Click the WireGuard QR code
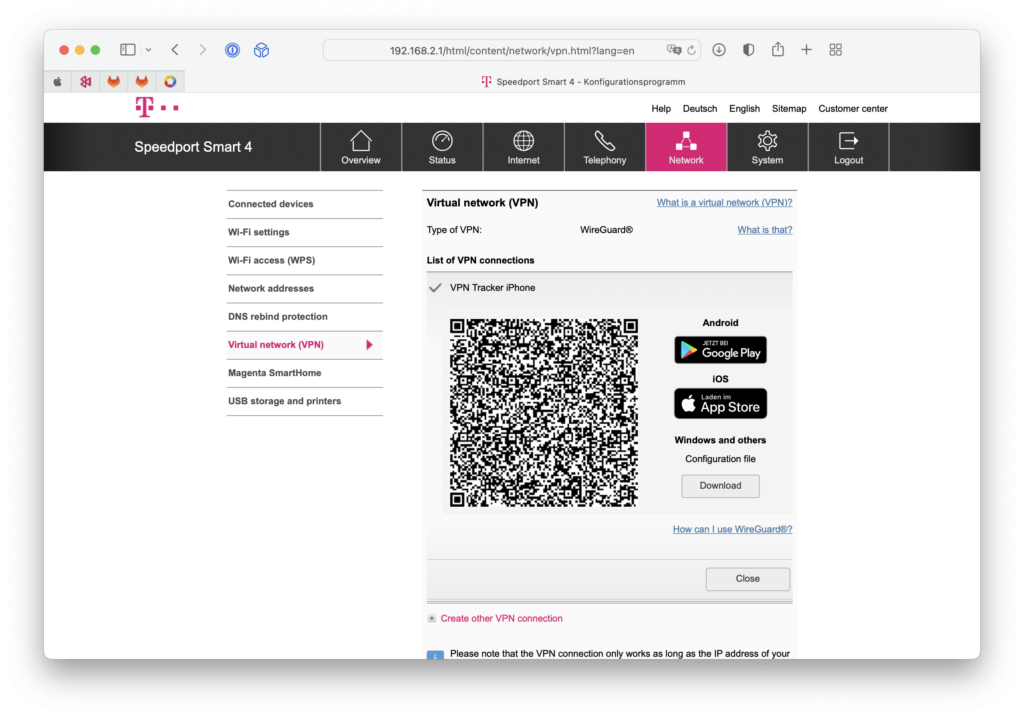Image resolution: width=1024 pixels, height=717 pixels. [x=543, y=413]
